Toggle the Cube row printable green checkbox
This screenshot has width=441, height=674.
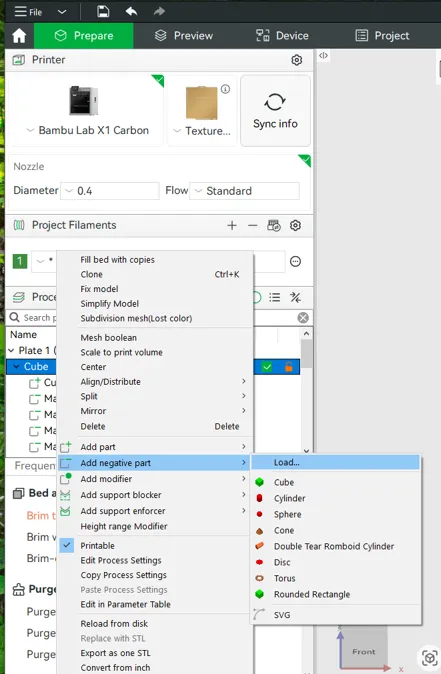[x=267, y=367]
